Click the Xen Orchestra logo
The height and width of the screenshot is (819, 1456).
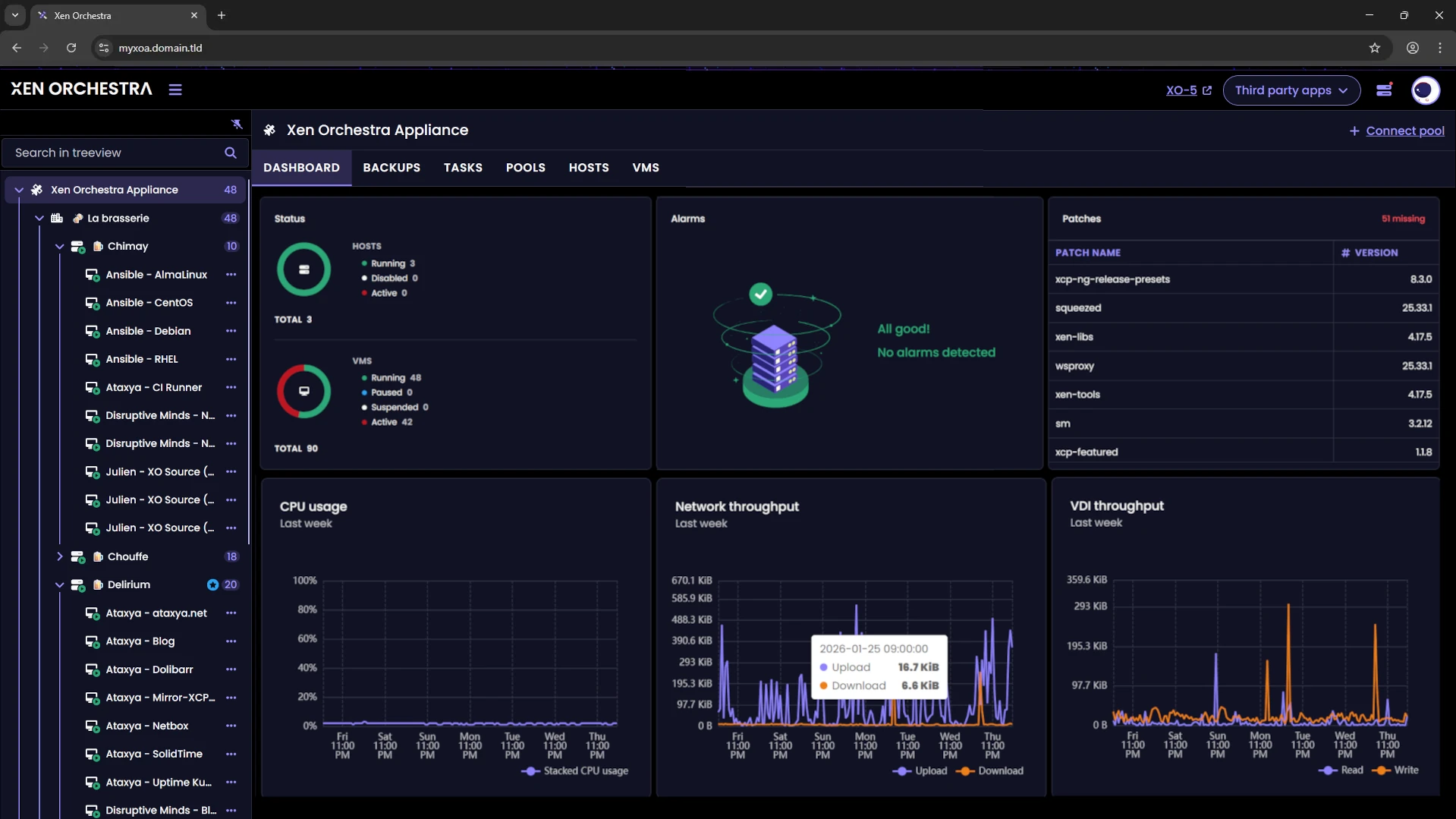point(80,88)
